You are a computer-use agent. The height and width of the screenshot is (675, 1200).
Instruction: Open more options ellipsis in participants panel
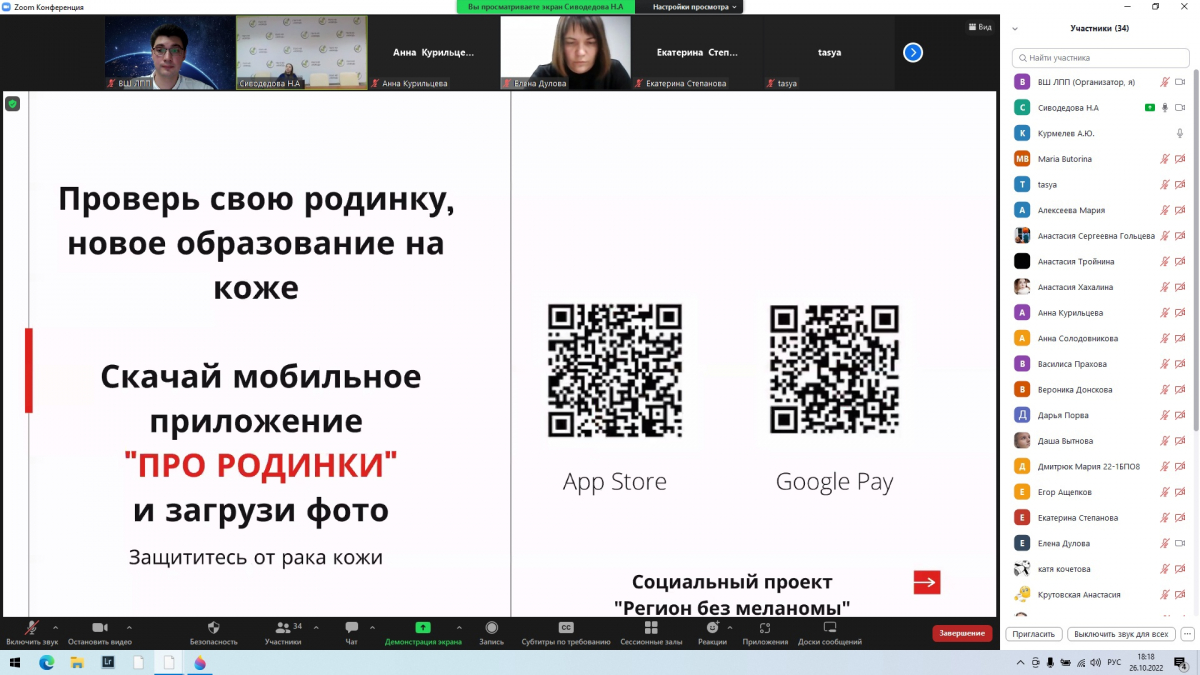(x=1187, y=634)
